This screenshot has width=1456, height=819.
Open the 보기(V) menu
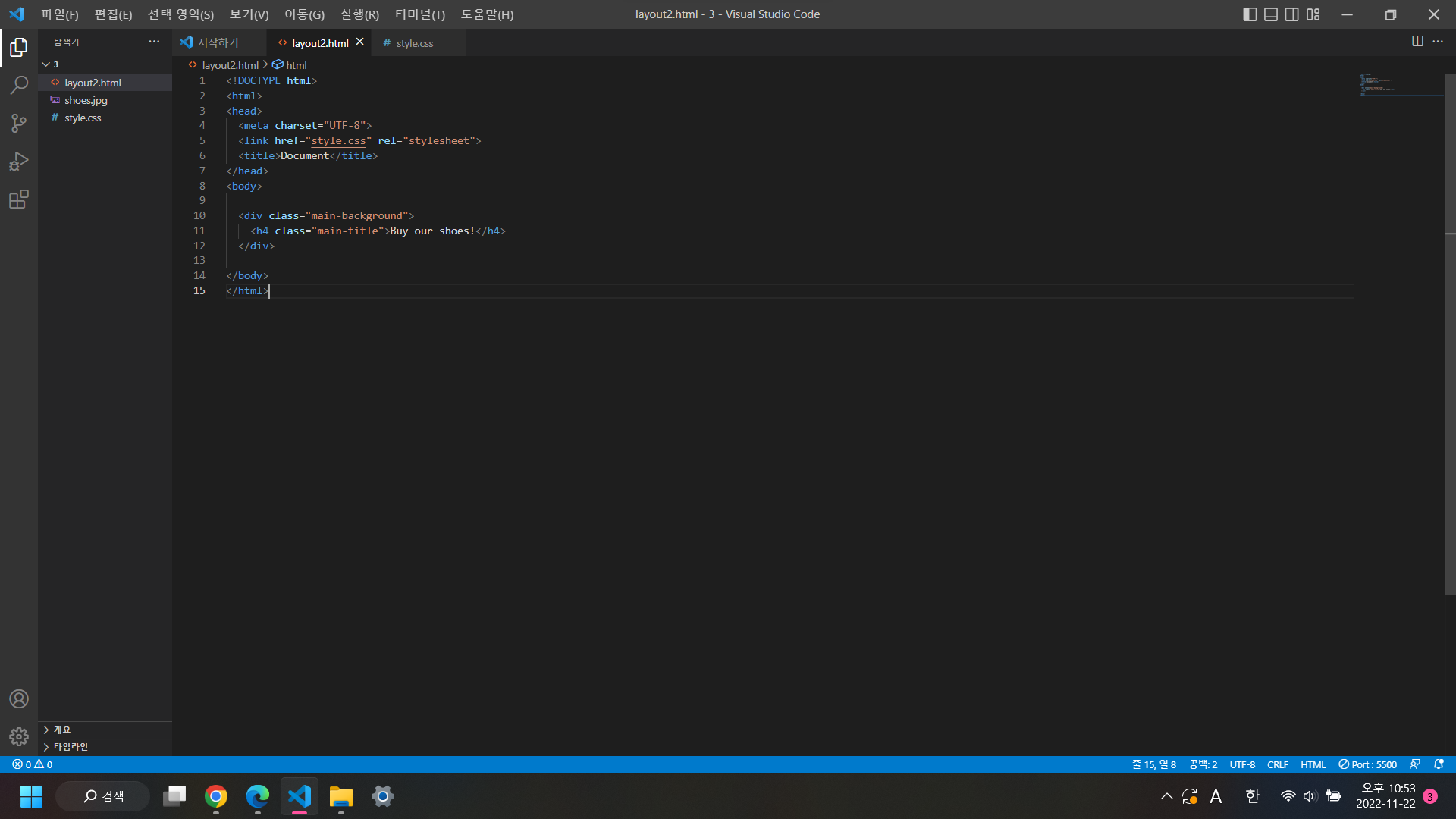coord(249,14)
